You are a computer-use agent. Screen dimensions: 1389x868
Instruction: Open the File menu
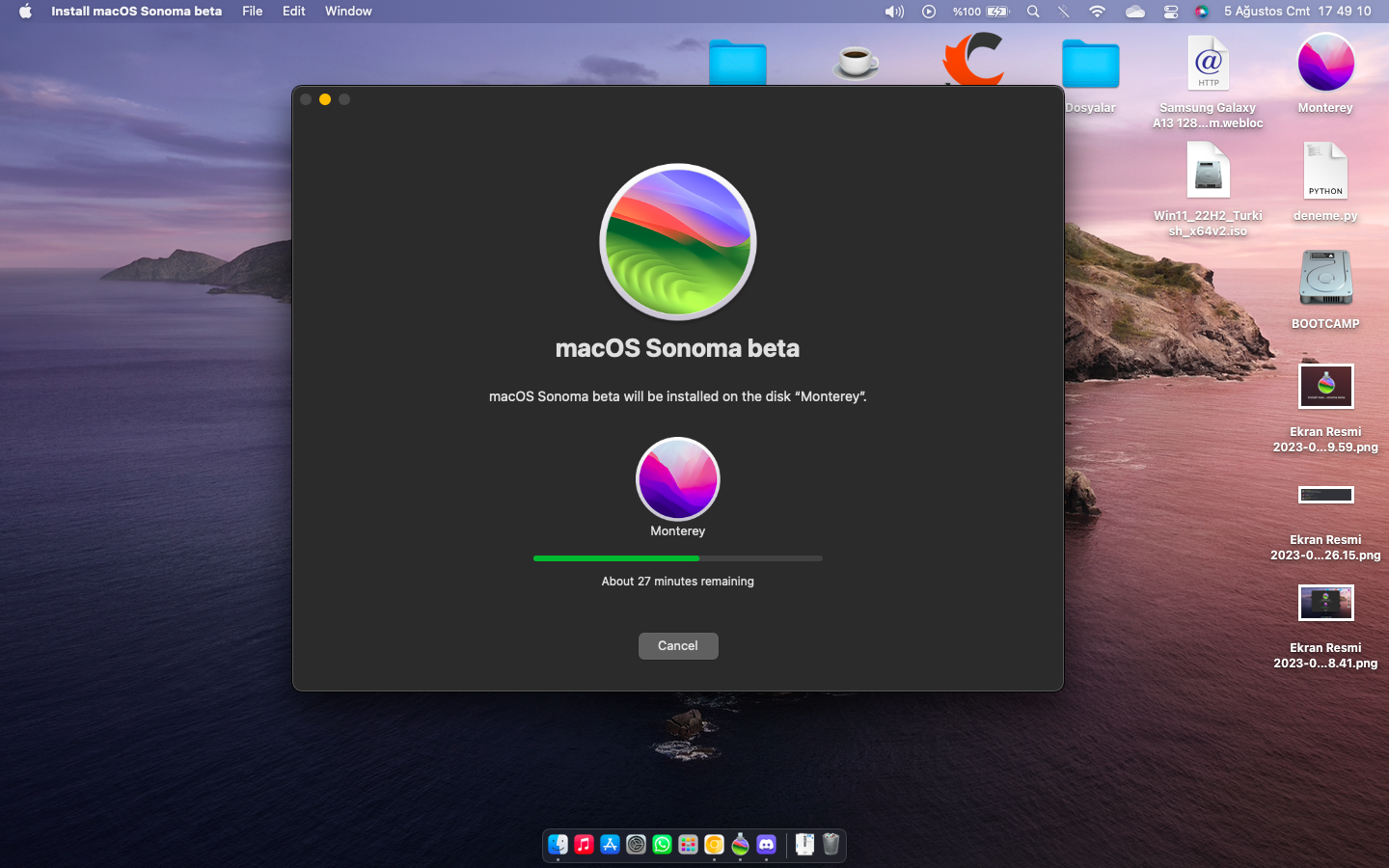coord(252,12)
